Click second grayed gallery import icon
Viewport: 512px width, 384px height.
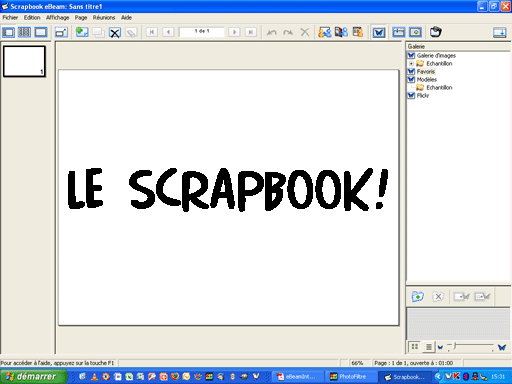[x=482, y=296]
